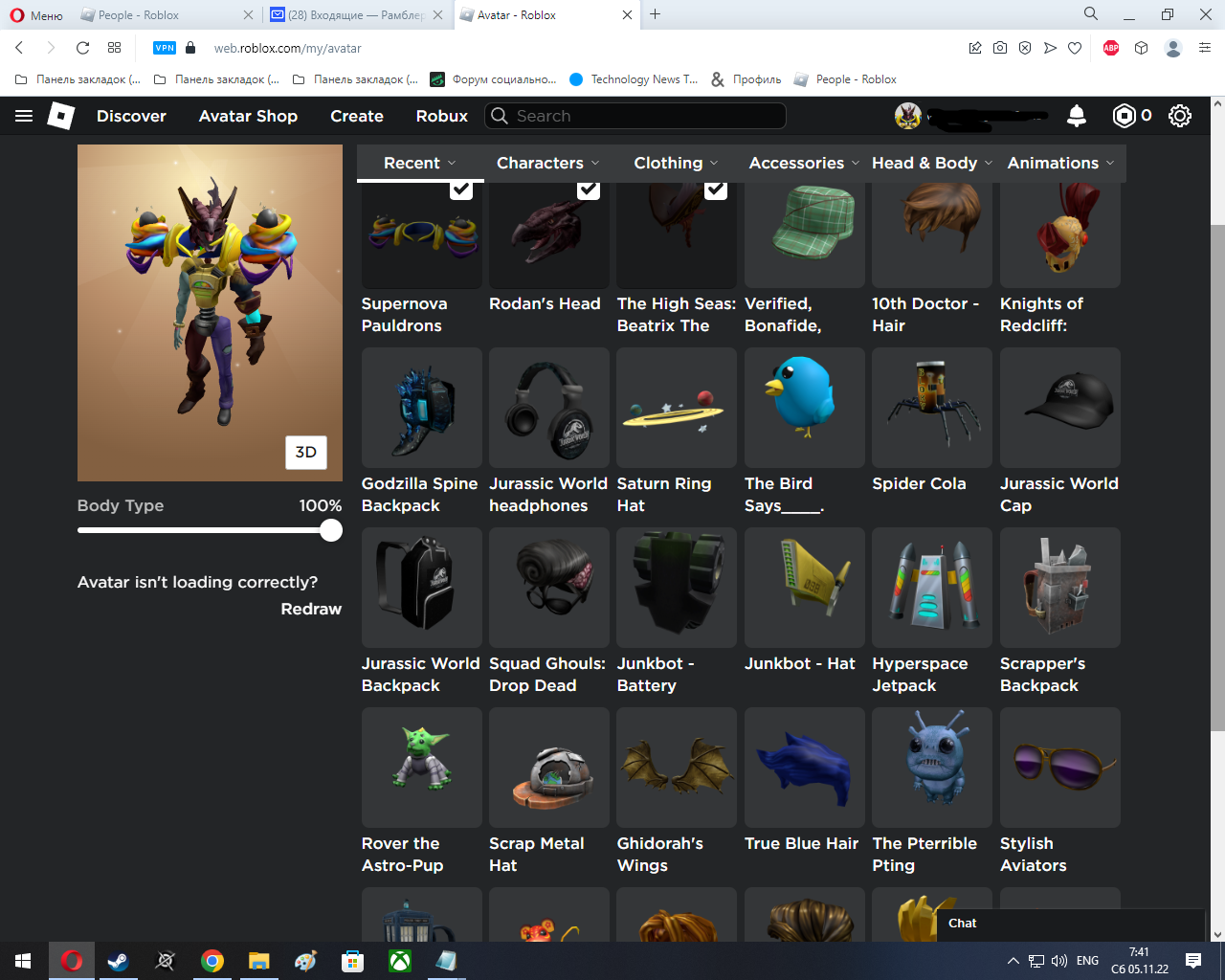Add page to bookmarks heart icon

[1075, 48]
